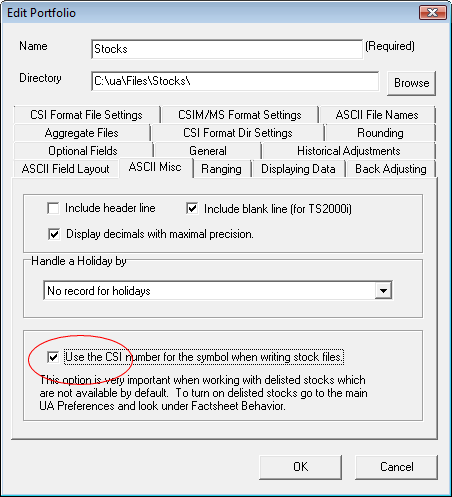
Task: Go to the Aggregate Files tab
Action: tap(82, 133)
